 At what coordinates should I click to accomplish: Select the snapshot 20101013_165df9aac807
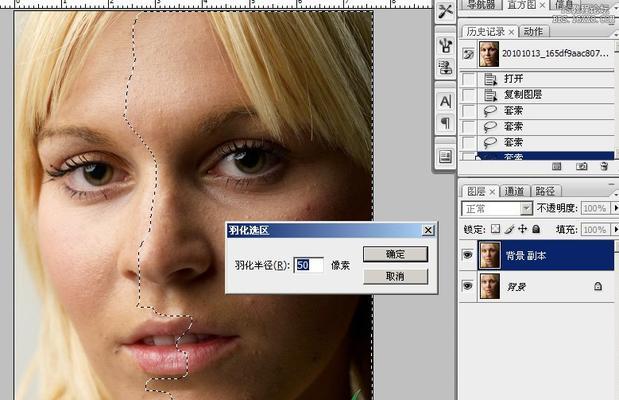tap(555, 53)
